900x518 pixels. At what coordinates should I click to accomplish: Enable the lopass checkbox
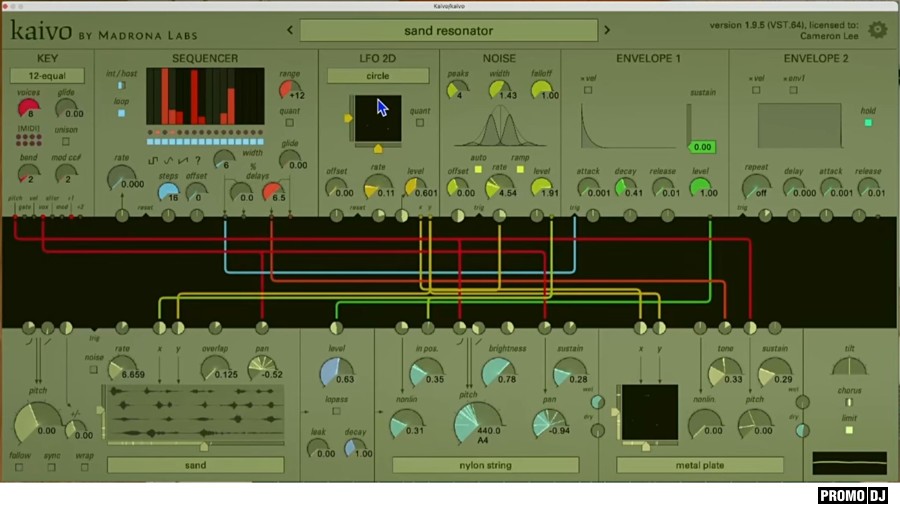point(336,410)
